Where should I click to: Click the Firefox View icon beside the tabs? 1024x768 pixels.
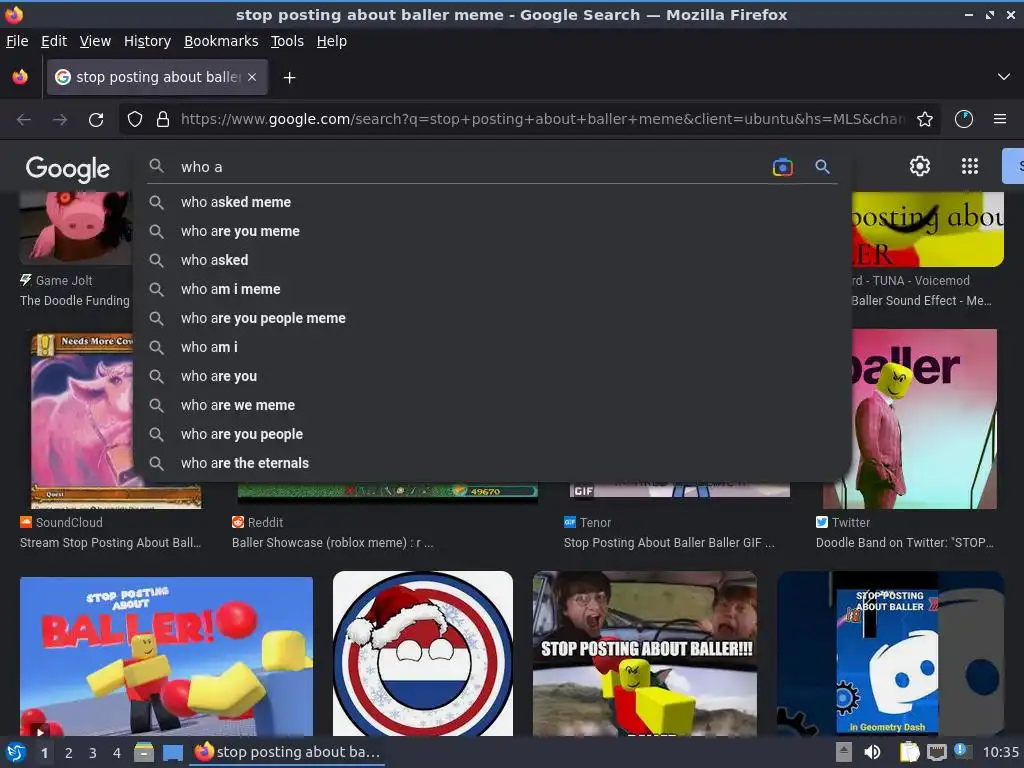pos(20,77)
